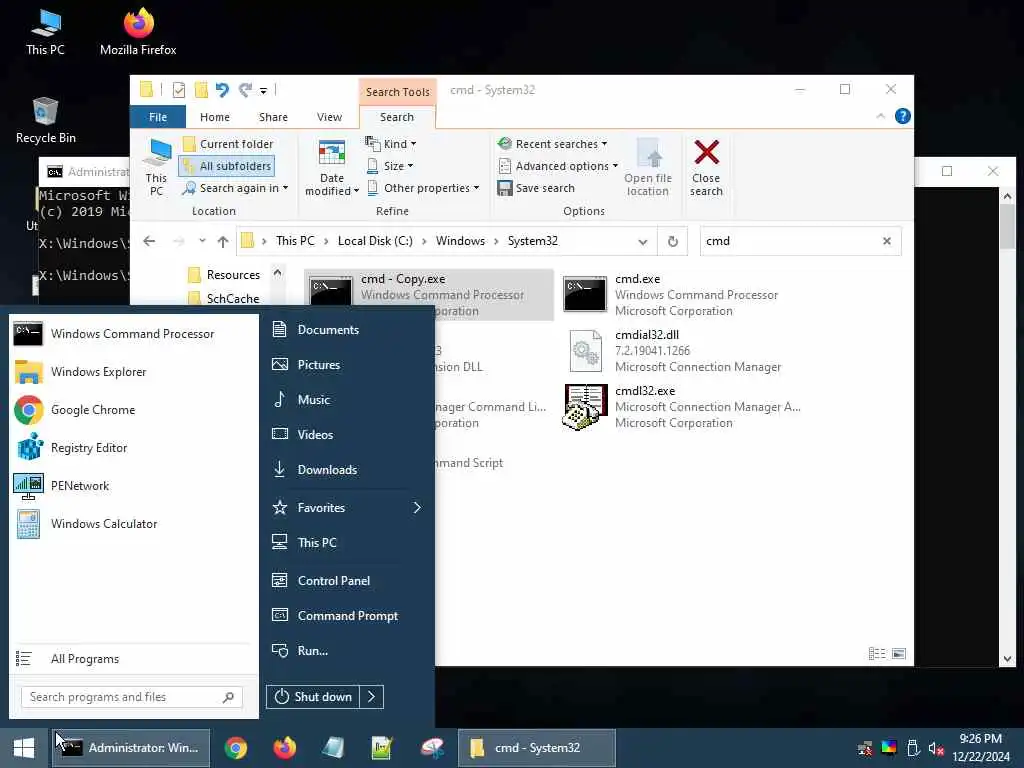
Task: Expand shut down options arrow
Action: point(372,697)
